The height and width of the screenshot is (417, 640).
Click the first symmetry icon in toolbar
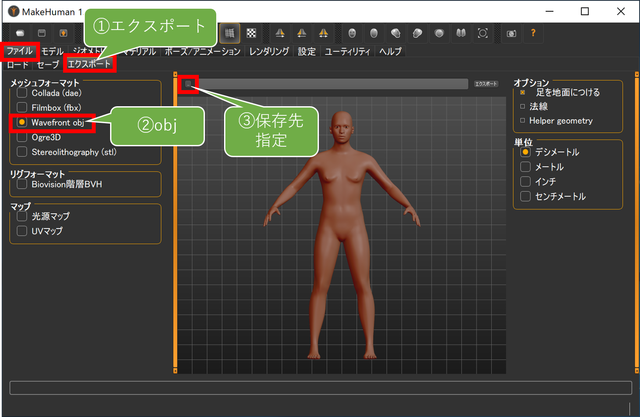point(280,33)
